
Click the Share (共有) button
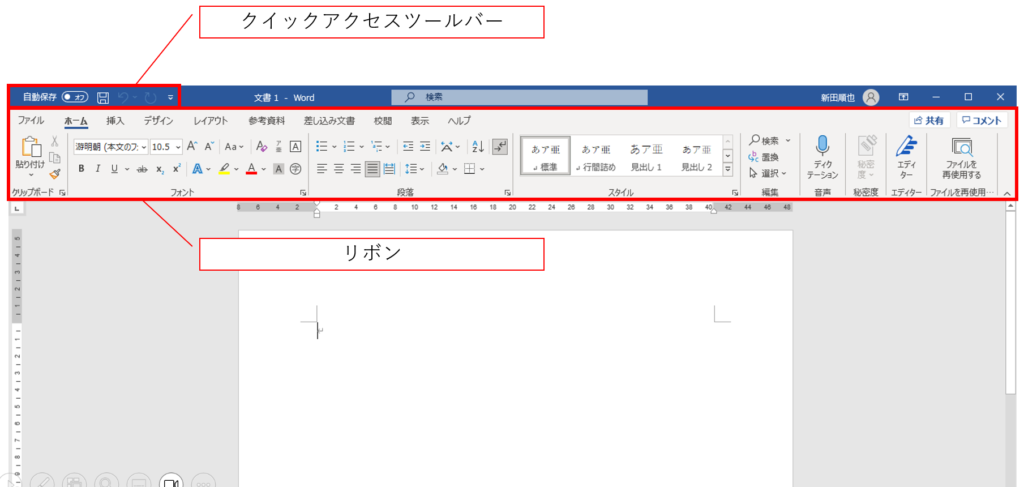[927, 120]
